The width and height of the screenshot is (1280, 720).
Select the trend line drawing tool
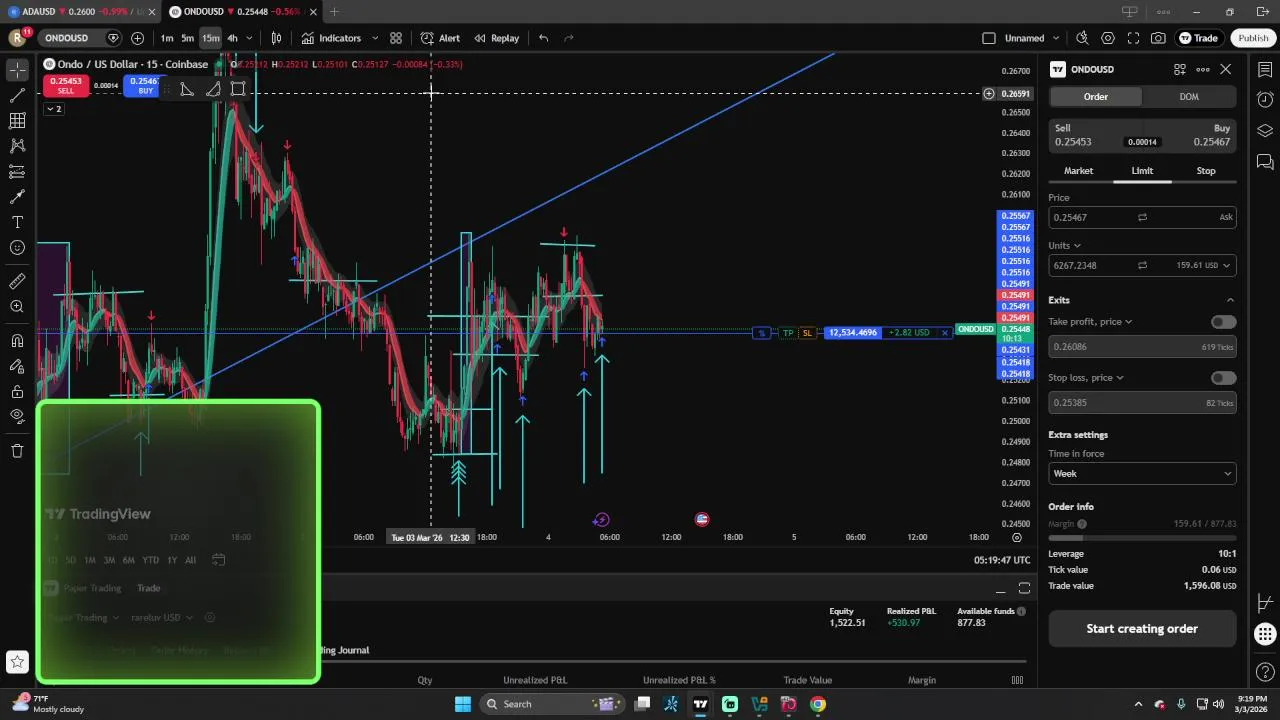17,95
